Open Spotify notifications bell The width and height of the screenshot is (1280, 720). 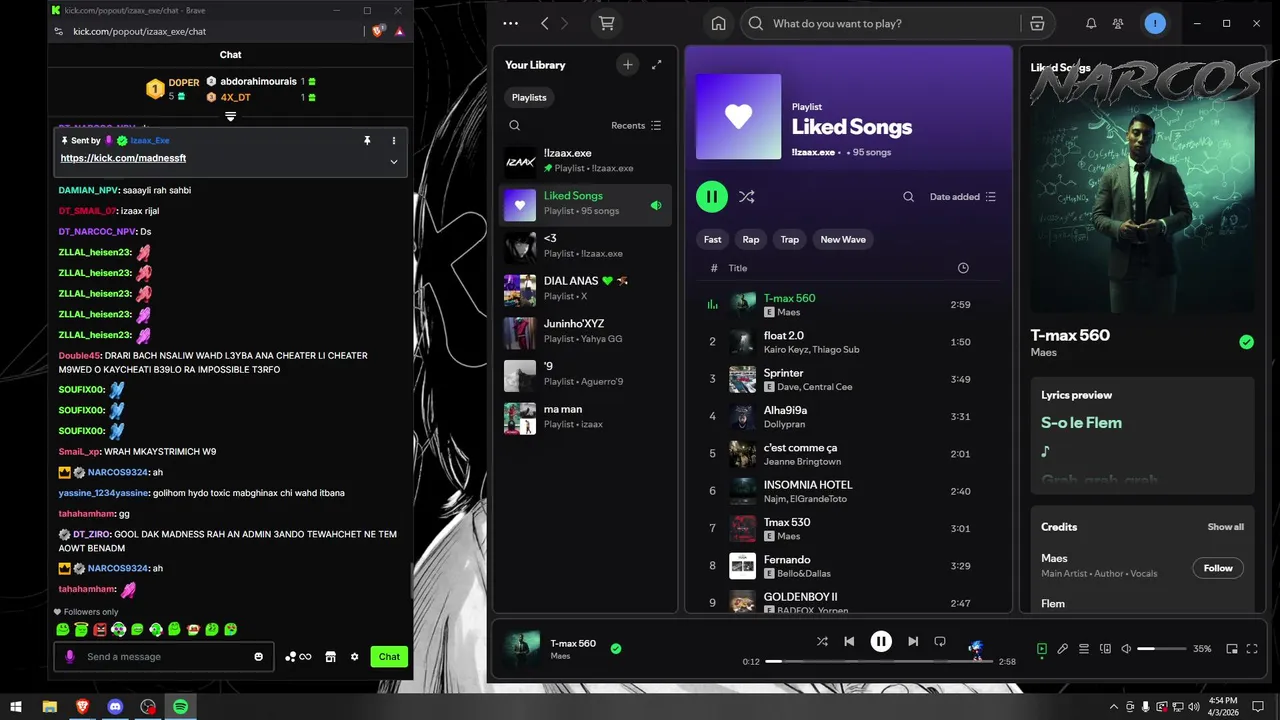pyautogui.click(x=1091, y=23)
